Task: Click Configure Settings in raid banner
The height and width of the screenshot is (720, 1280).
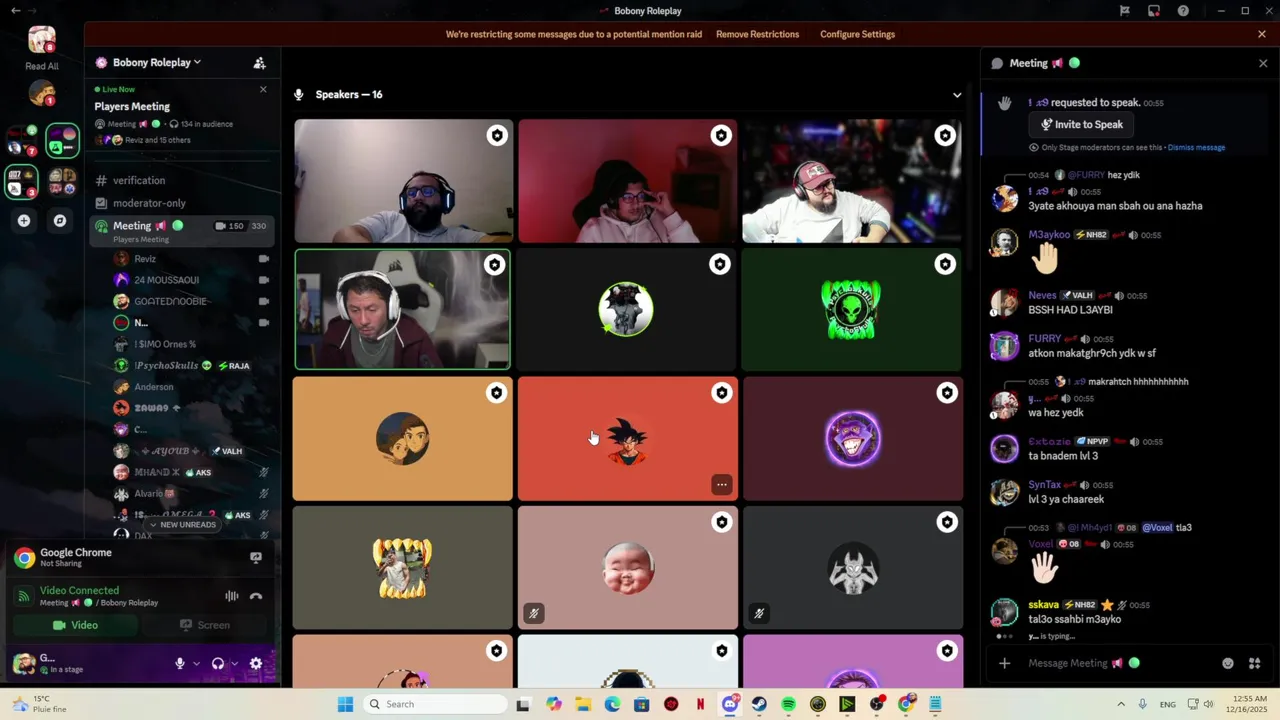Action: (857, 34)
